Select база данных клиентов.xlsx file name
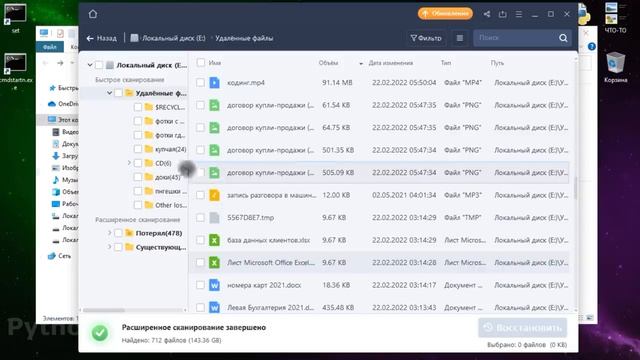Image resolution: width=640 pixels, height=360 pixels. coord(269,240)
